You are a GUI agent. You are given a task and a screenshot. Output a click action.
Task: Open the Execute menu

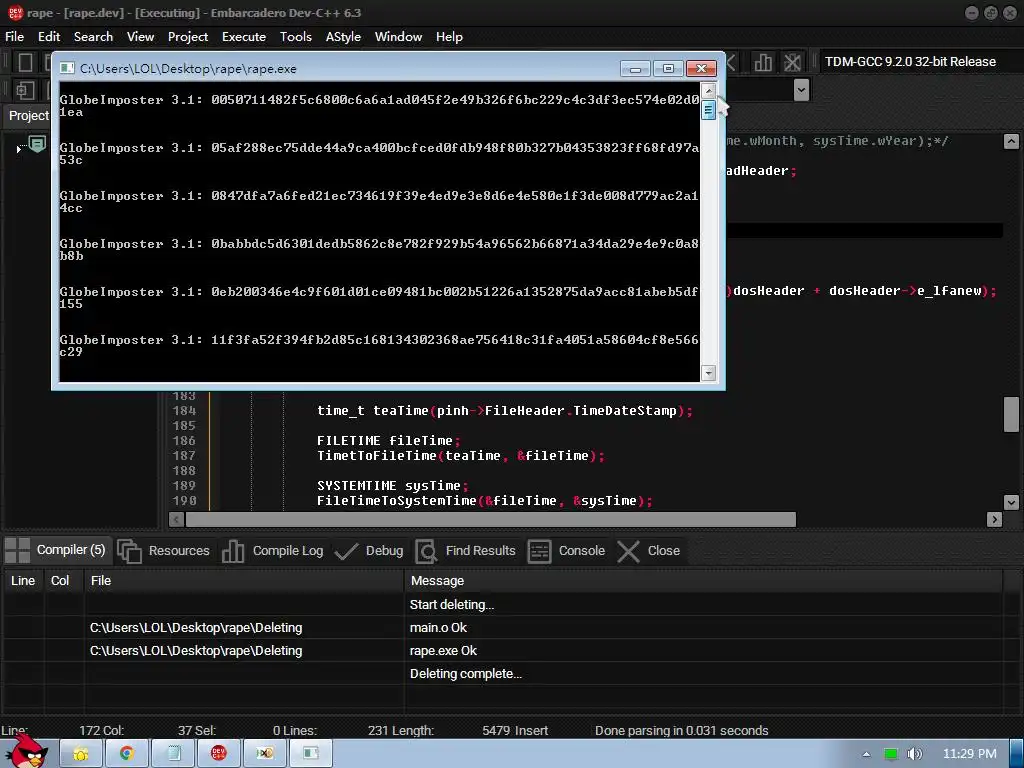click(x=244, y=37)
